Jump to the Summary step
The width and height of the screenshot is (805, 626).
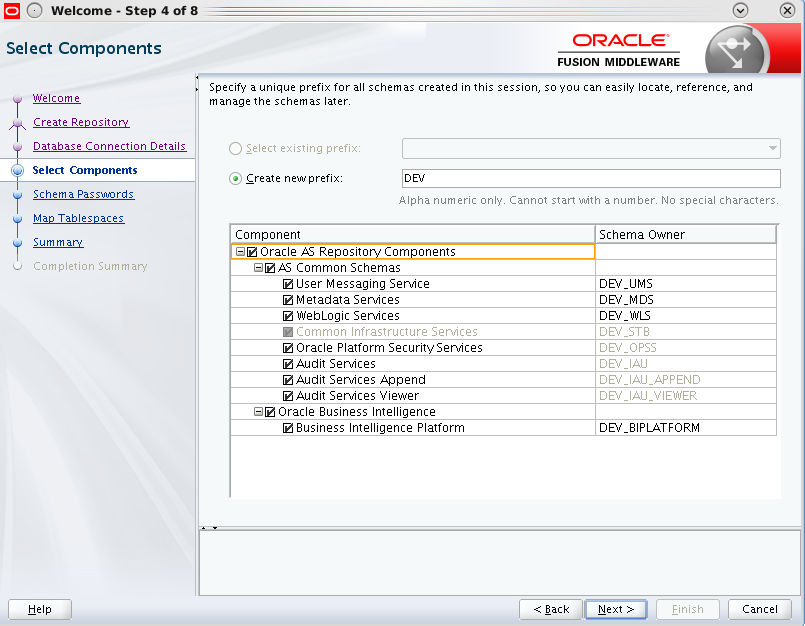coord(58,242)
